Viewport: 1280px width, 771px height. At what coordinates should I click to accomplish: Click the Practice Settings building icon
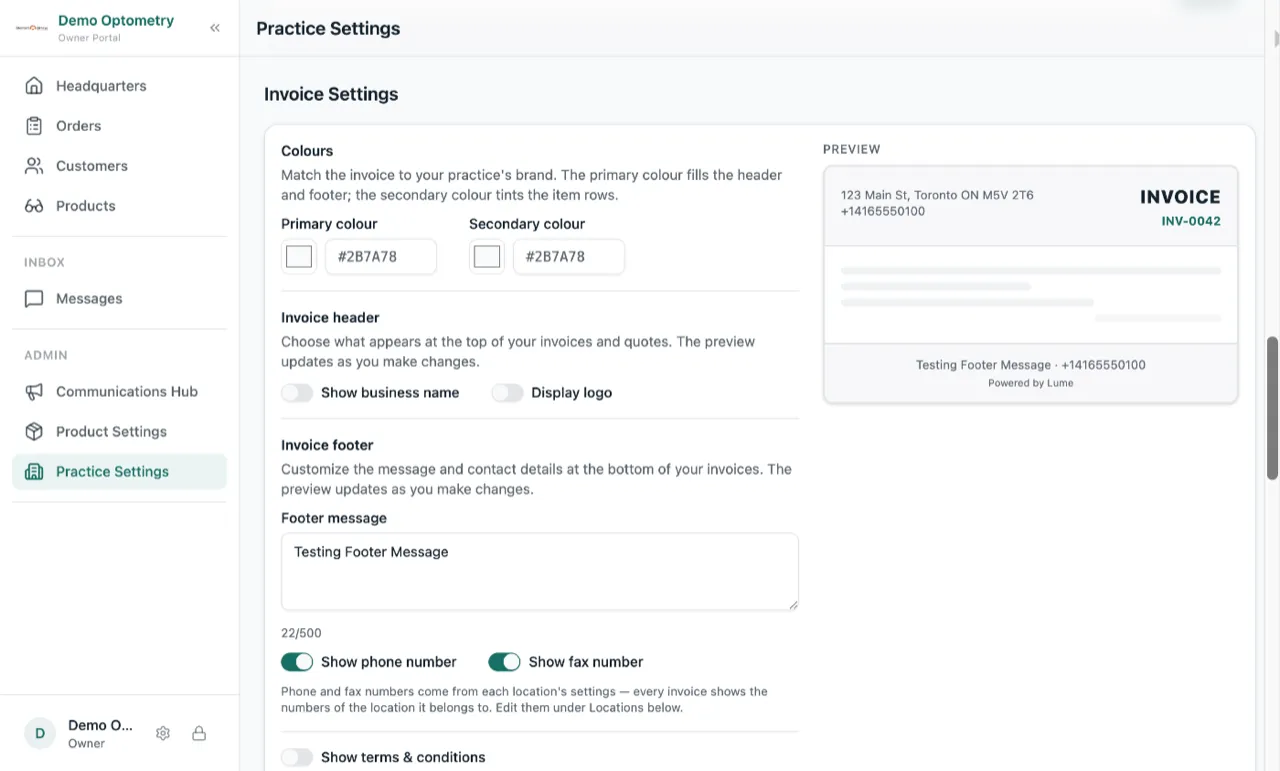pyautogui.click(x=34, y=472)
